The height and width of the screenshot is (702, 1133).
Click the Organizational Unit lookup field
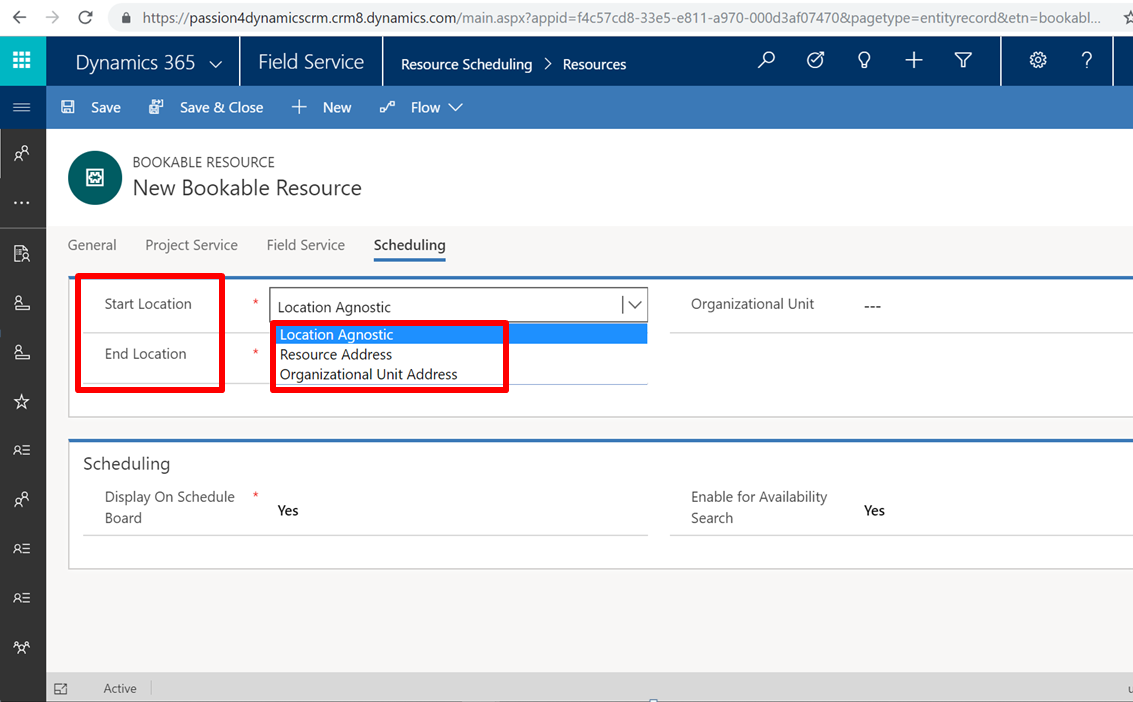click(x=990, y=305)
